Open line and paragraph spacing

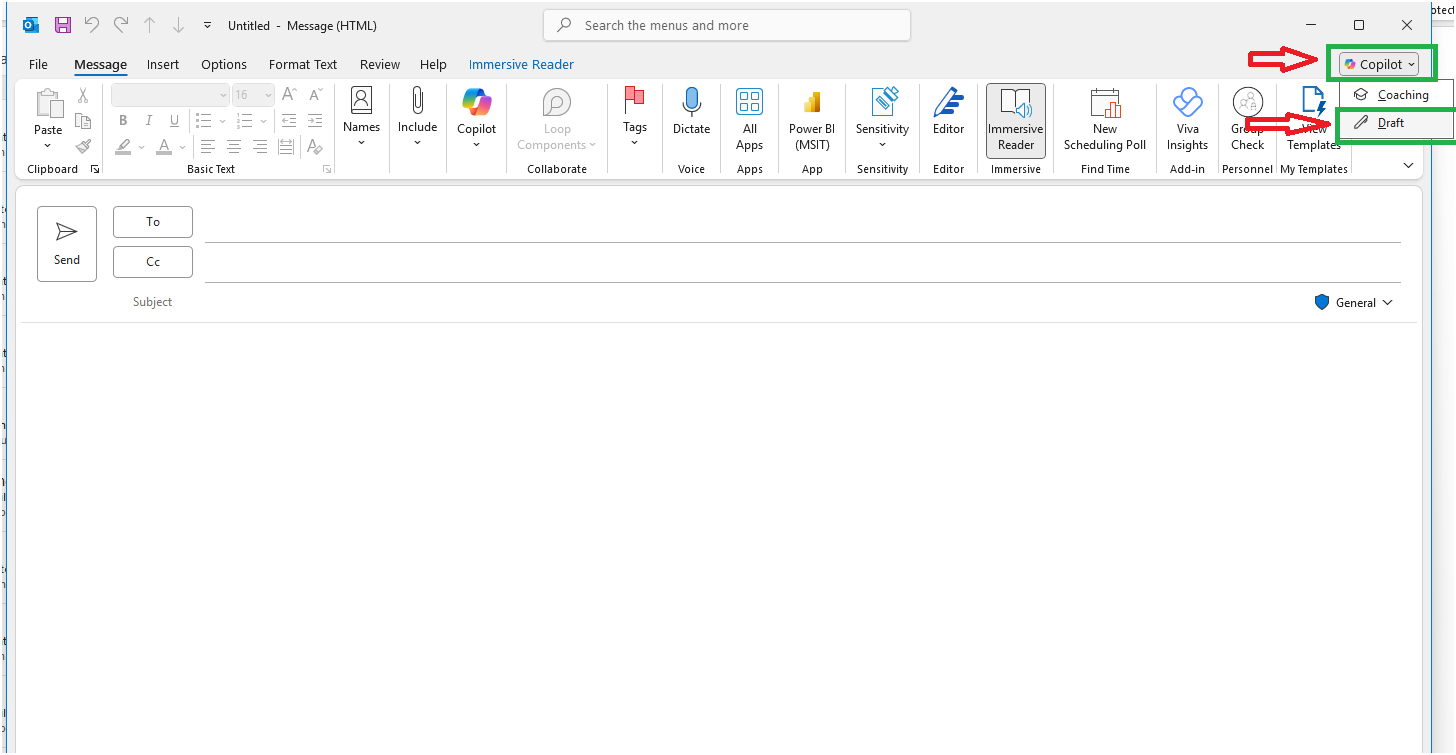pos(286,147)
